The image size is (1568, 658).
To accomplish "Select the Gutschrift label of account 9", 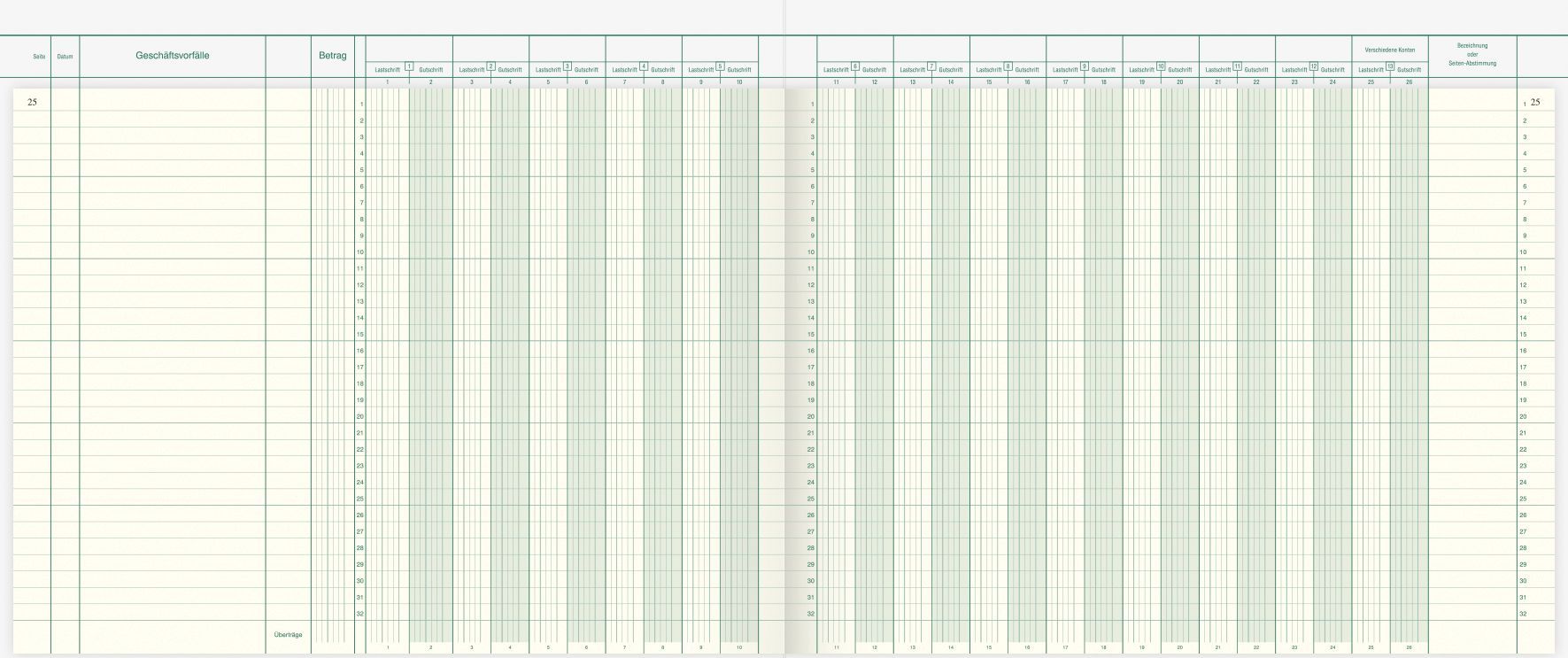I will point(1103,70).
